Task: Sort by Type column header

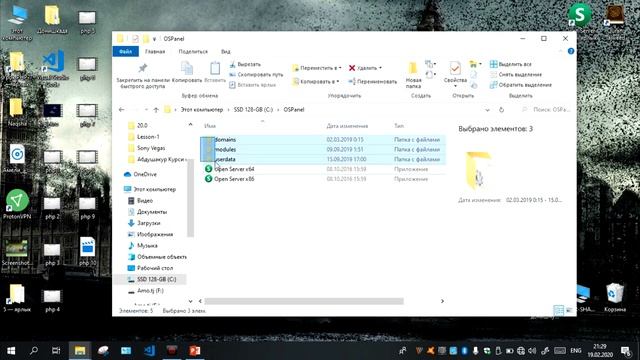Action: pyautogui.click(x=399, y=126)
